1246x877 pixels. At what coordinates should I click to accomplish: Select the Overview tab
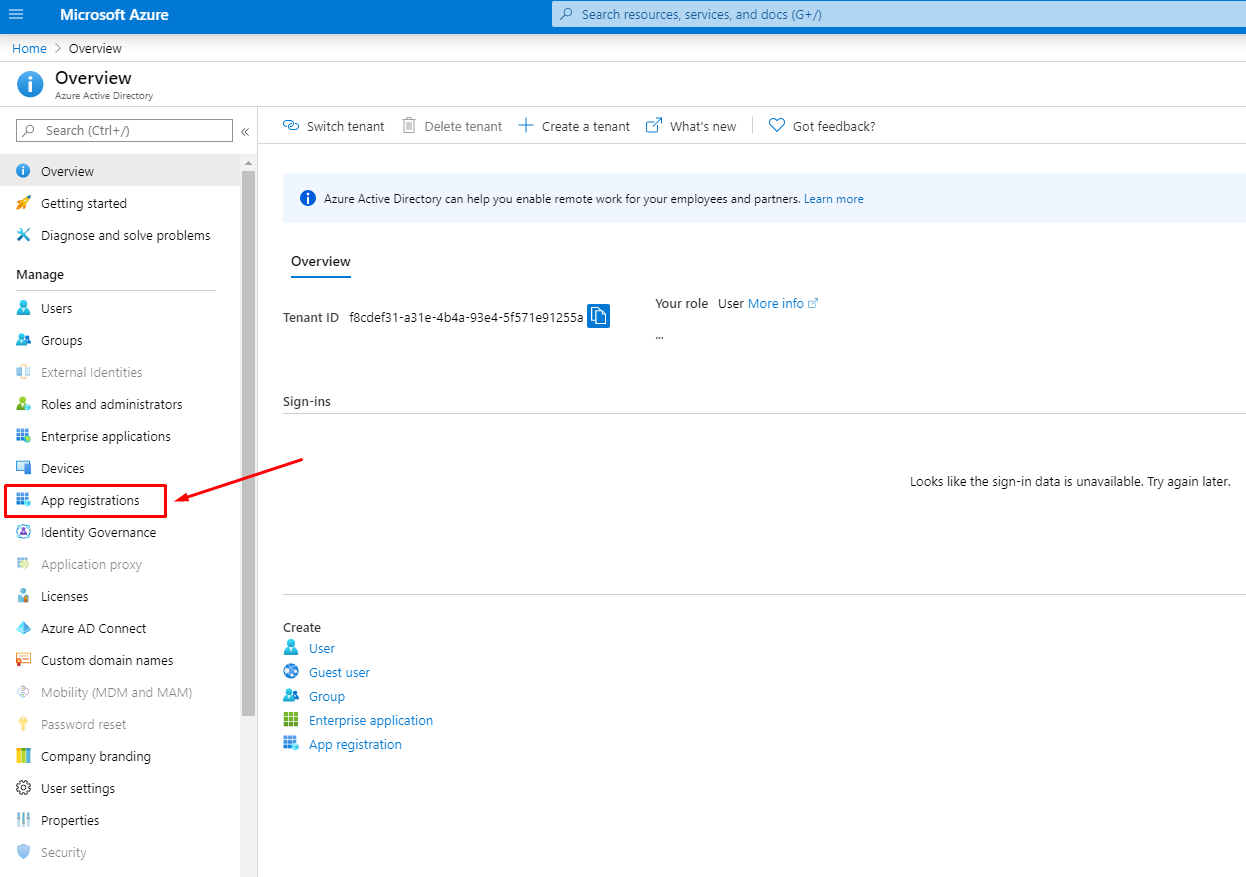321,262
